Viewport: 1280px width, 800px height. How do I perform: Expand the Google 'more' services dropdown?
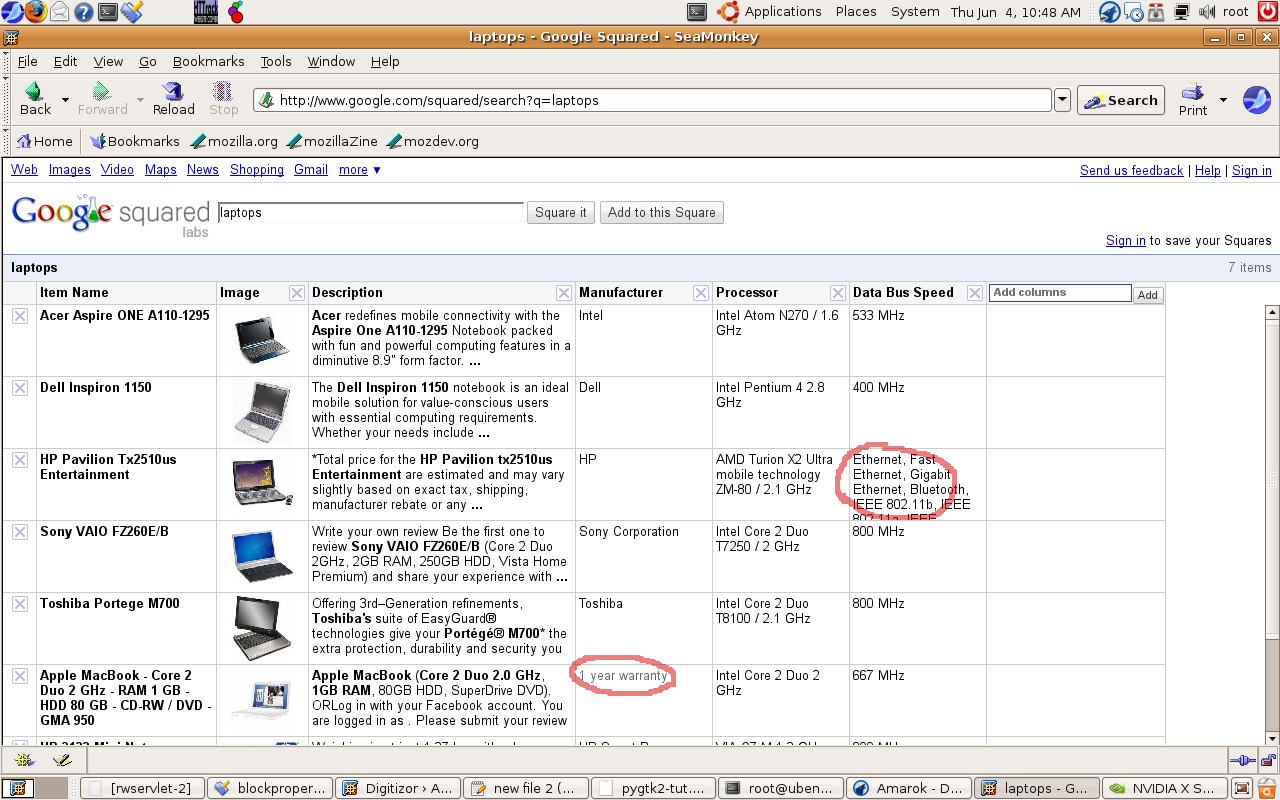360,170
